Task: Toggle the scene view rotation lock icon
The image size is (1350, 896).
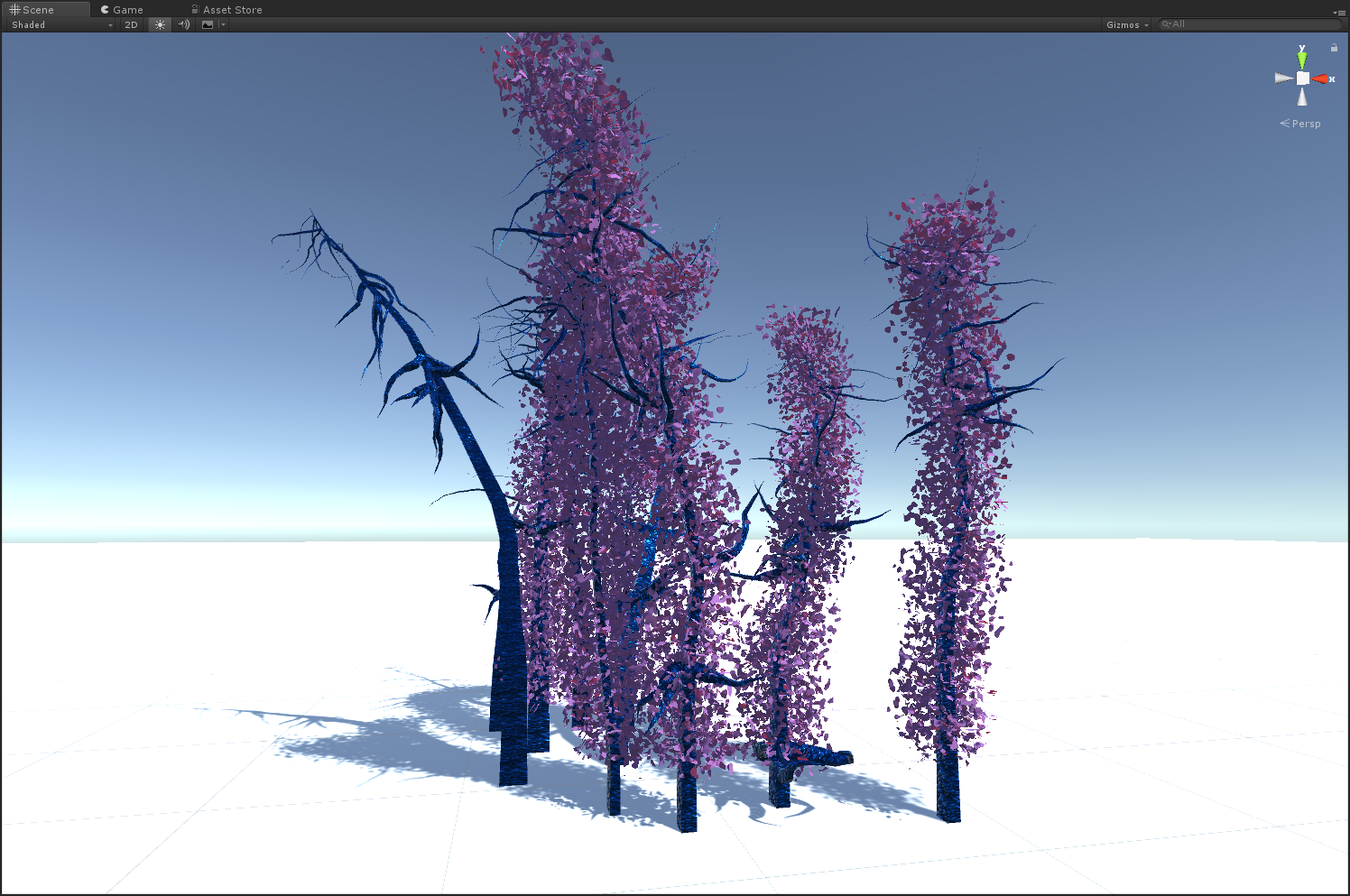Action: (x=1334, y=48)
